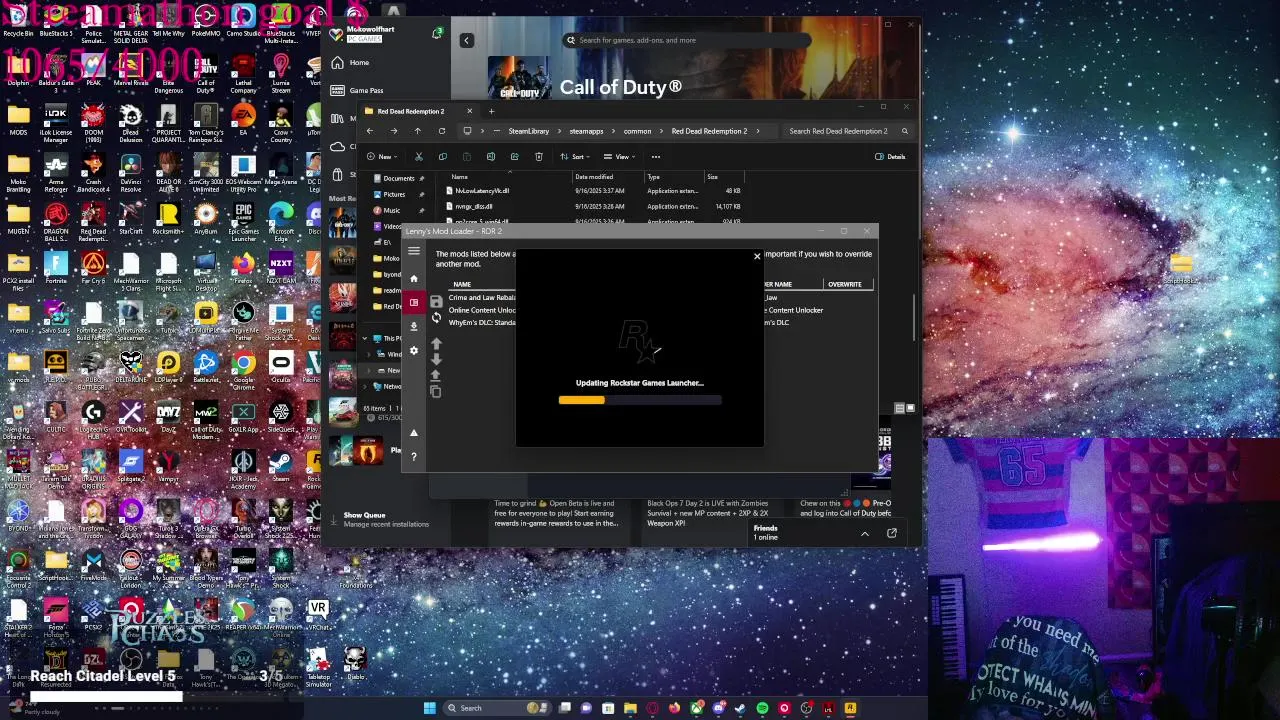This screenshot has width=1280, height=720.
Task: Click common in the Explorer breadcrumb
Action: pyautogui.click(x=637, y=131)
